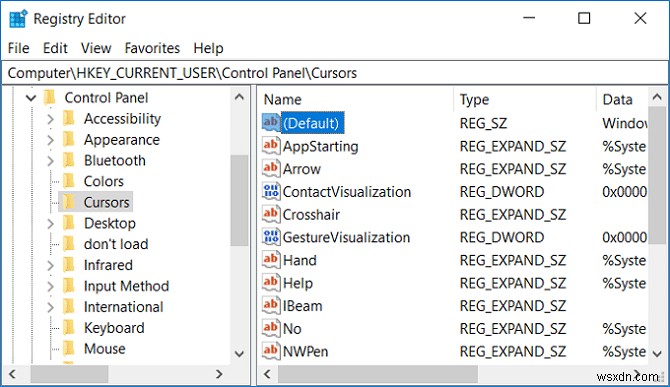Select the Crosshair value name
Viewport: 670px width, 387px height.
(311, 214)
